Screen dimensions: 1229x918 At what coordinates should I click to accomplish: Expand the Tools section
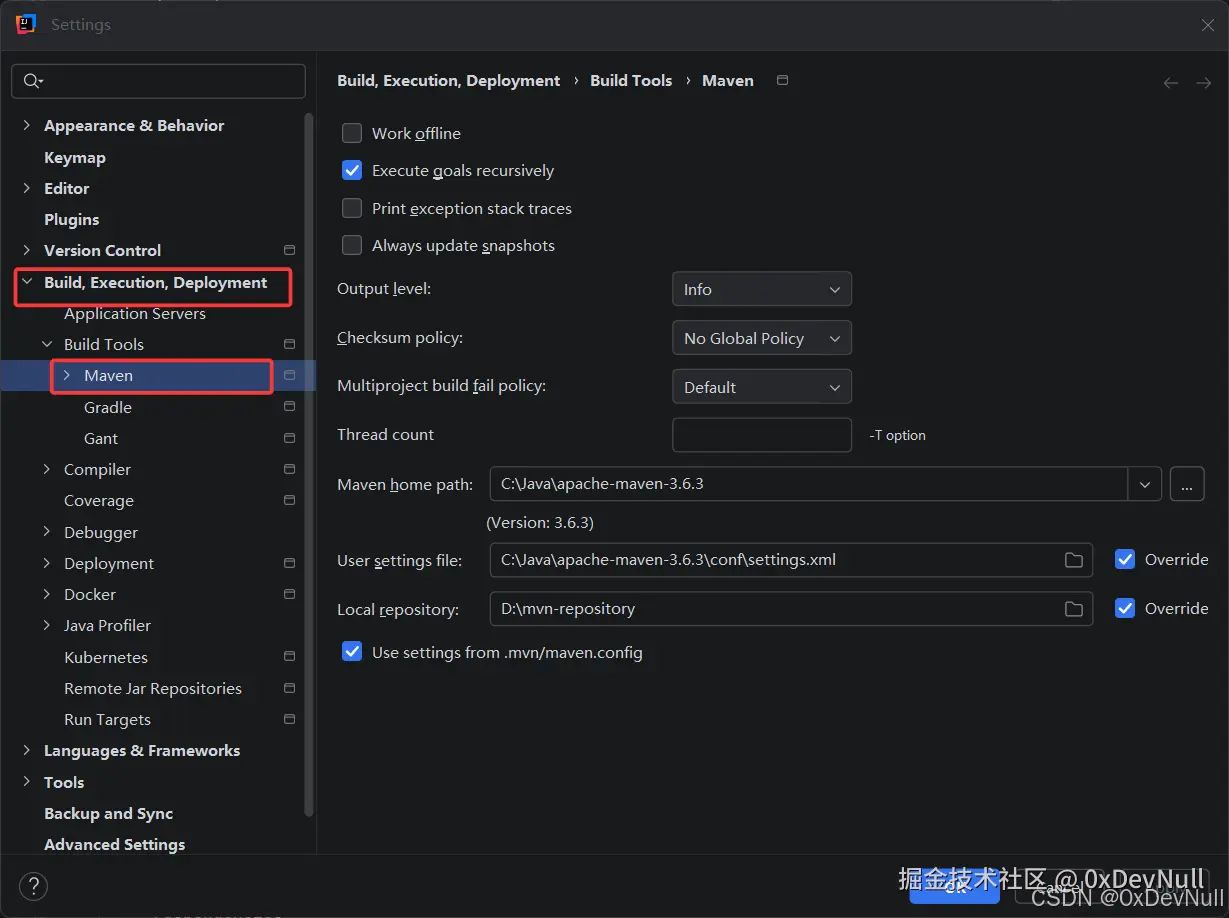[x=27, y=782]
